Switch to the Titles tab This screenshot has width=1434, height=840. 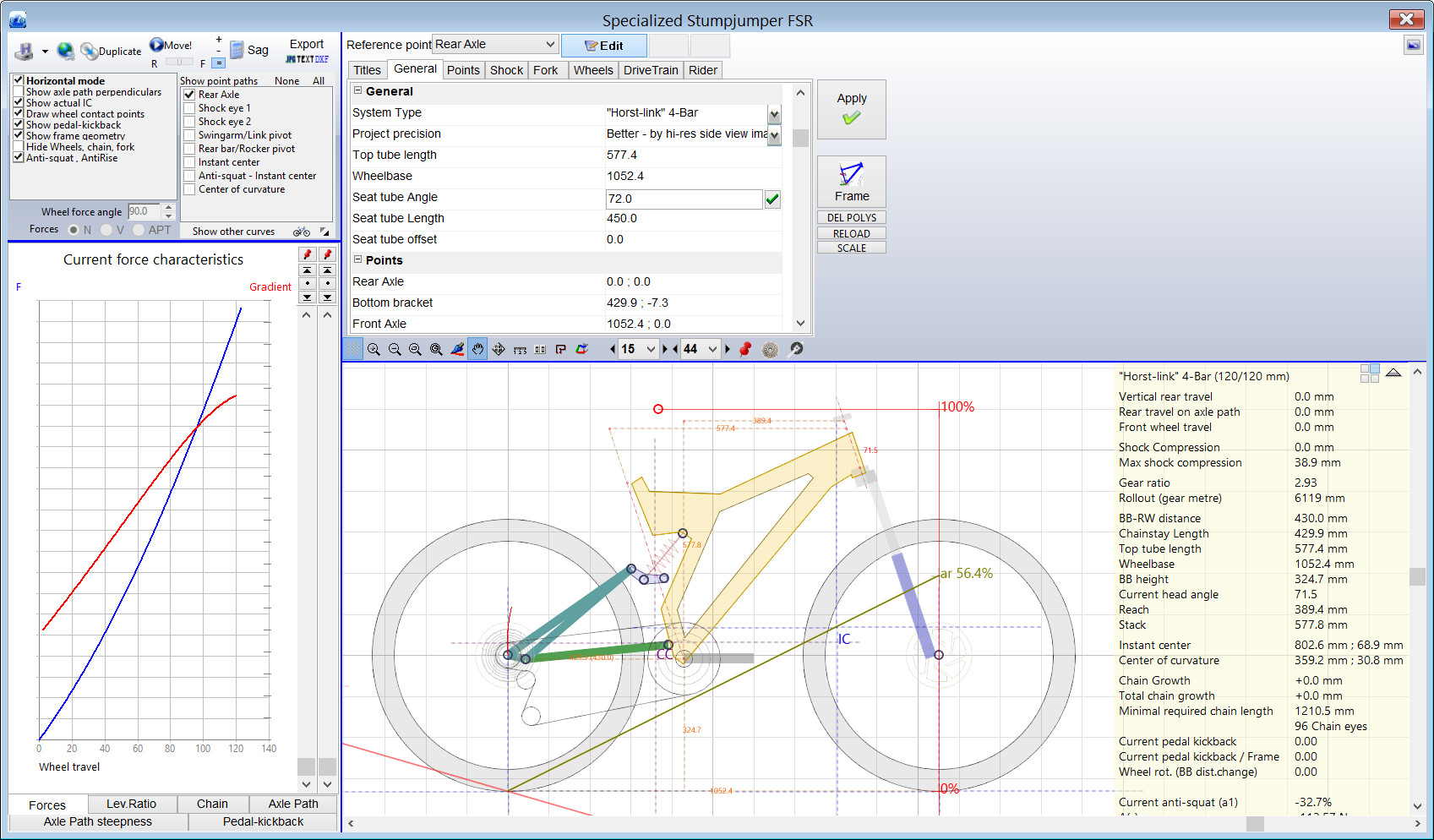tap(368, 70)
